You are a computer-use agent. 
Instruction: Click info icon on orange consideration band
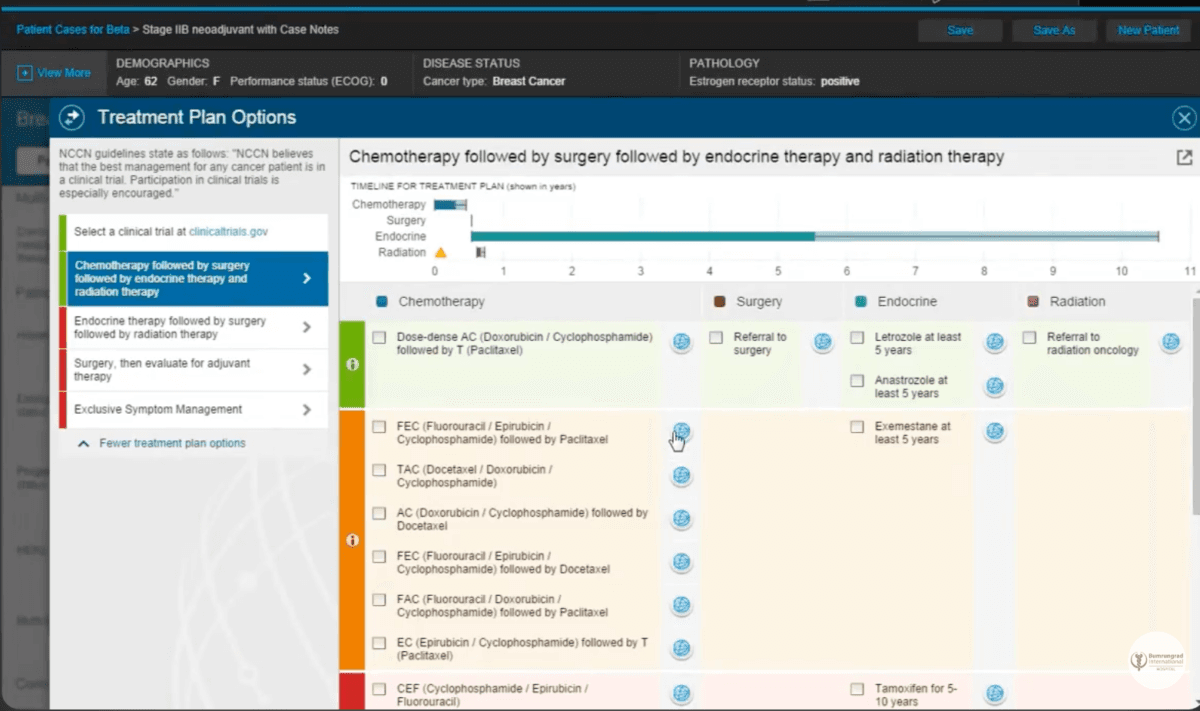pyautogui.click(x=352, y=540)
